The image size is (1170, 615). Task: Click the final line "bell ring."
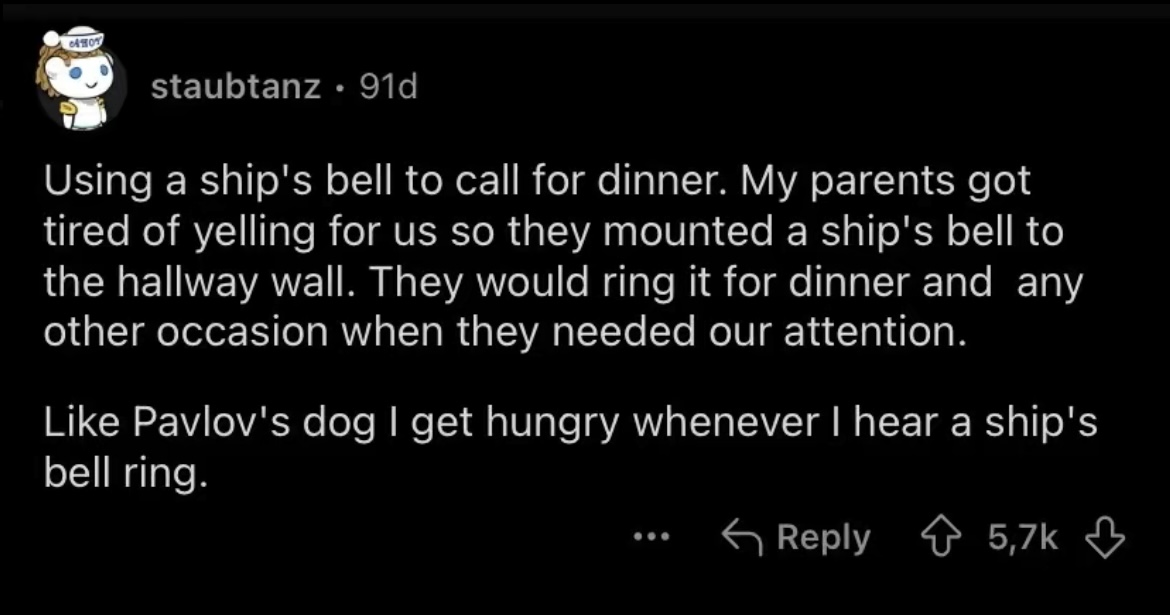pos(126,472)
